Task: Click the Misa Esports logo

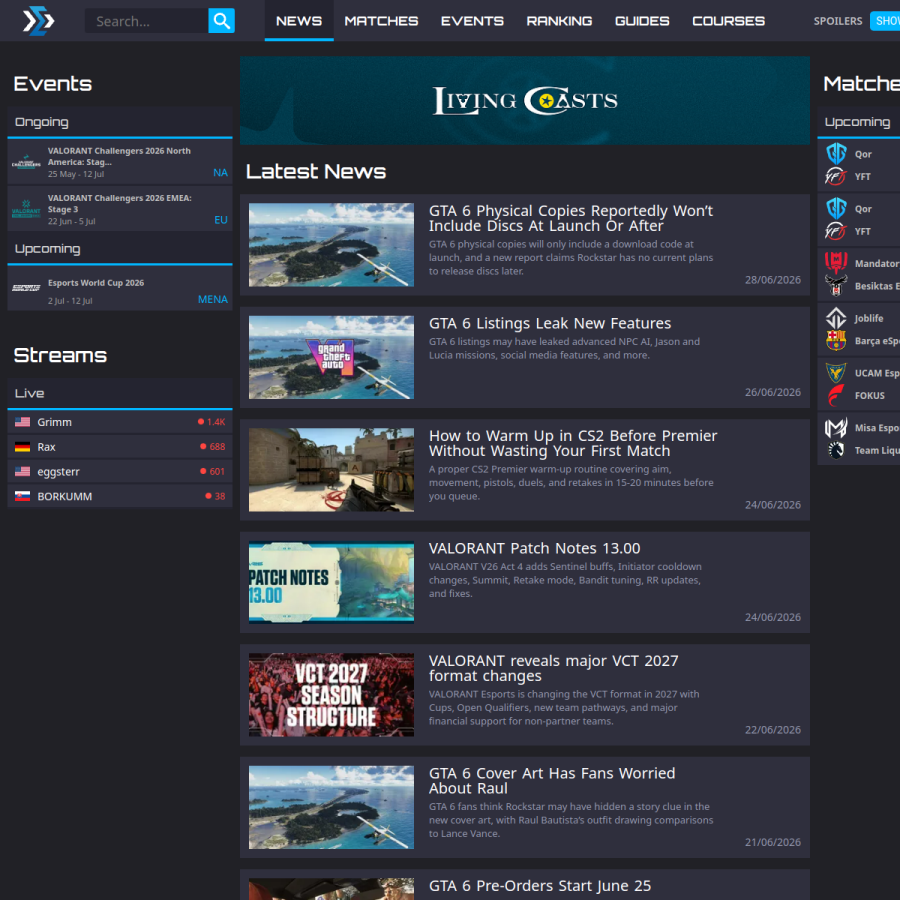Action: click(x=836, y=428)
